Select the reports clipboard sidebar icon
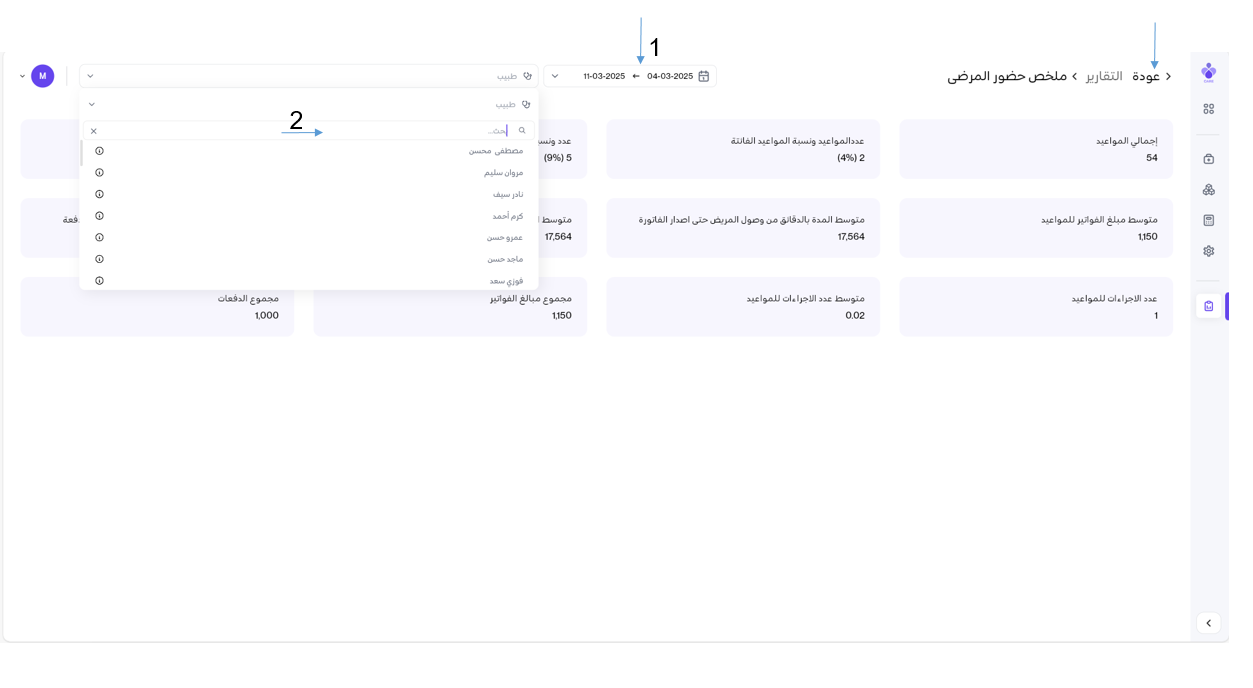The height and width of the screenshot is (688, 1253). pos(1208,306)
